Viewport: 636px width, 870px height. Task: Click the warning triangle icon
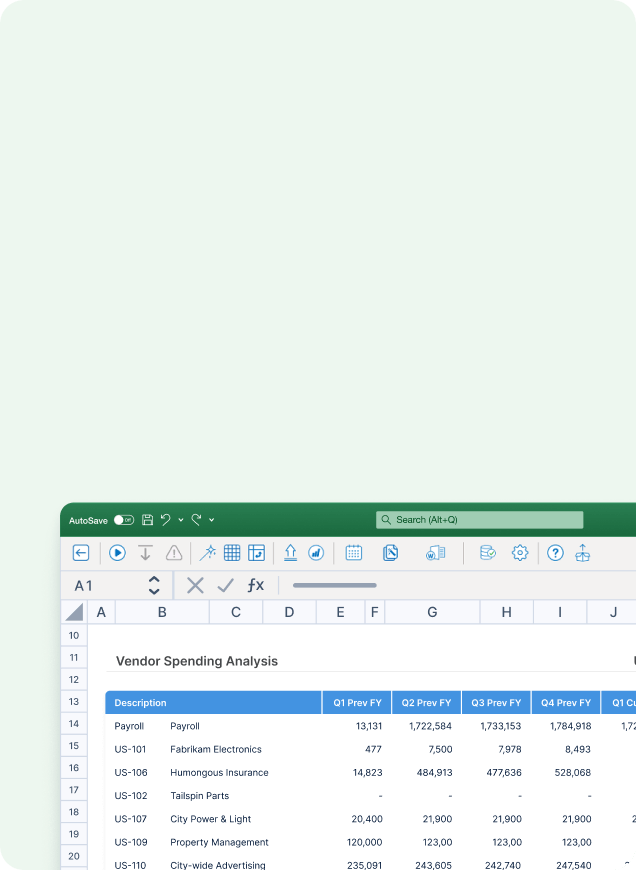[174, 553]
